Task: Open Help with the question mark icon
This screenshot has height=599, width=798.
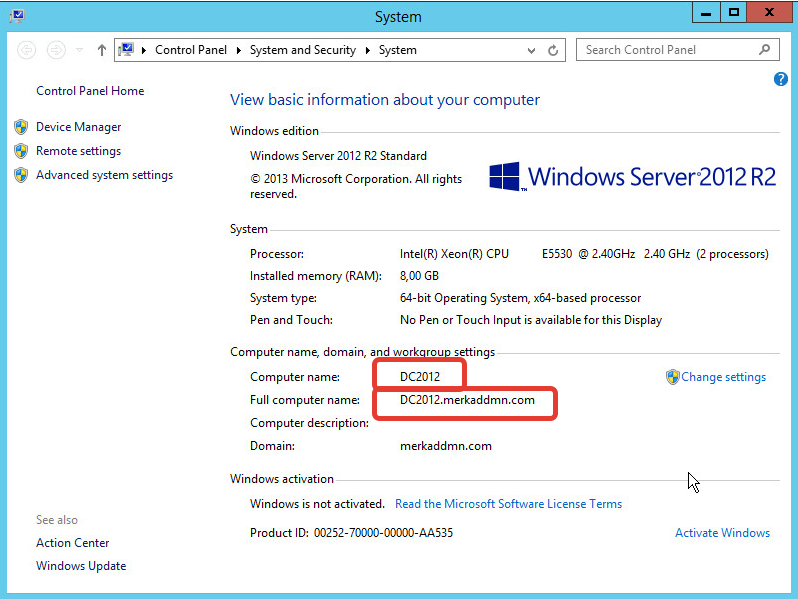Action: (781, 79)
